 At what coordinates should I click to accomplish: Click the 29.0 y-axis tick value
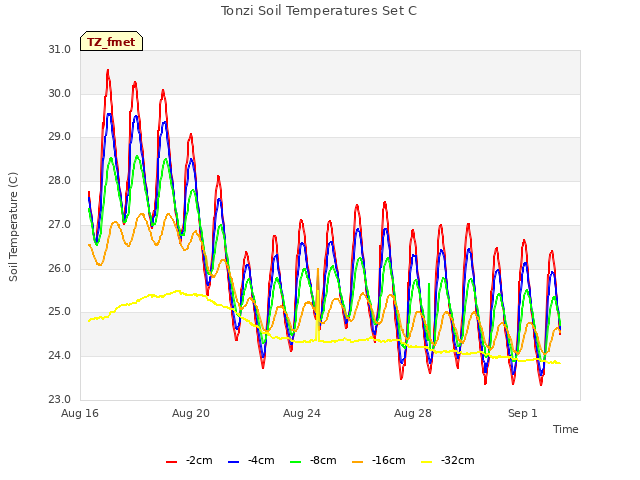point(60,137)
